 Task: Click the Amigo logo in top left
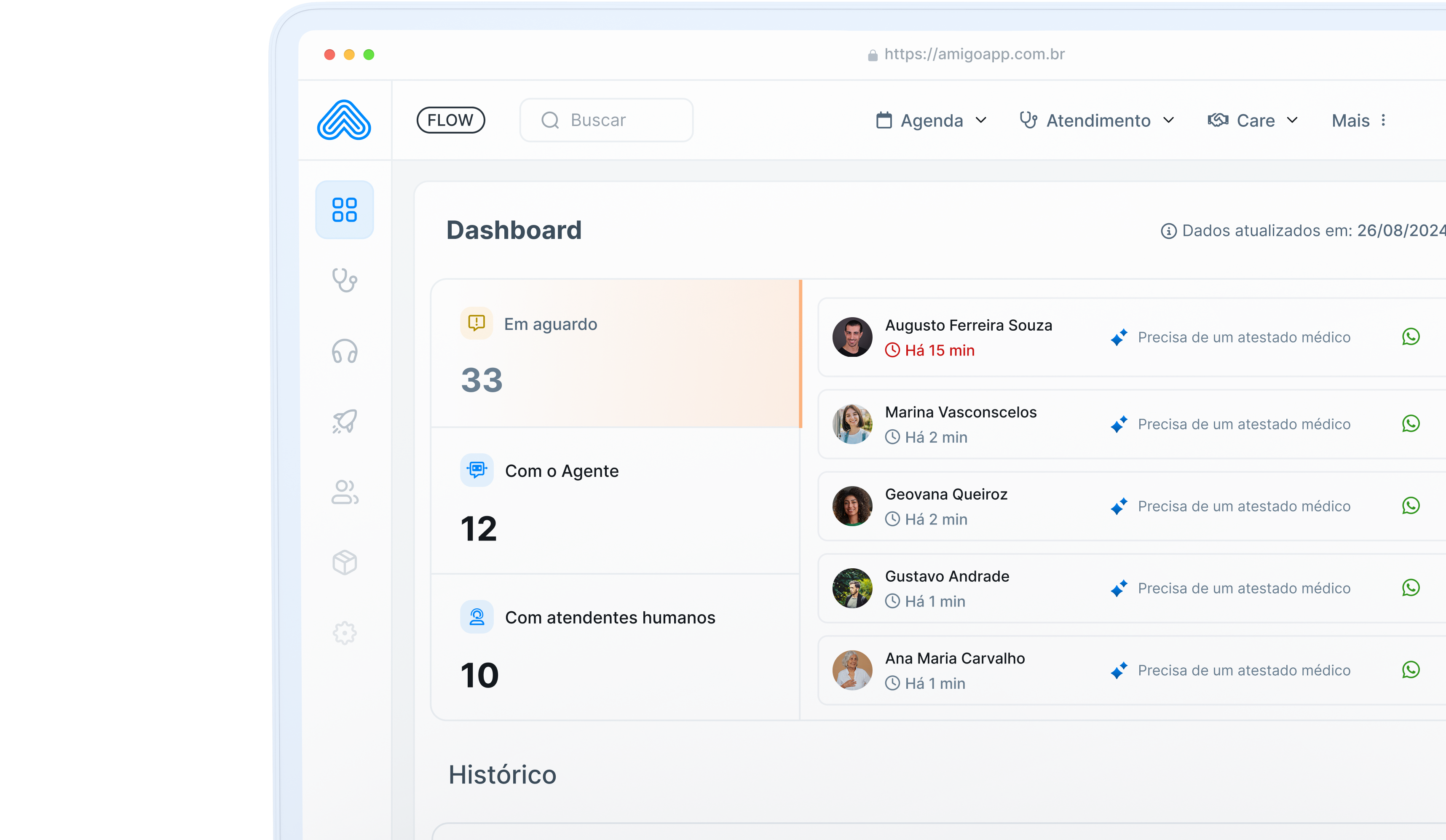(344, 120)
